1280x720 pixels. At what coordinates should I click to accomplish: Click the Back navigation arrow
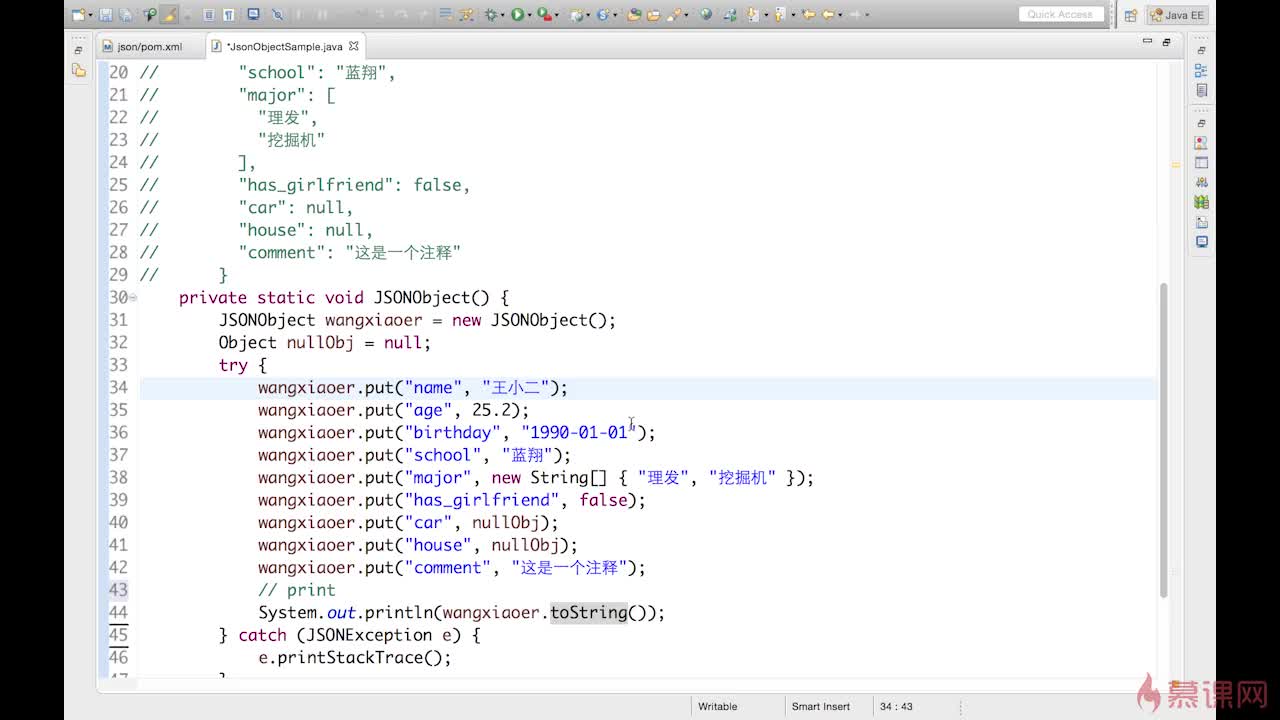click(x=827, y=14)
